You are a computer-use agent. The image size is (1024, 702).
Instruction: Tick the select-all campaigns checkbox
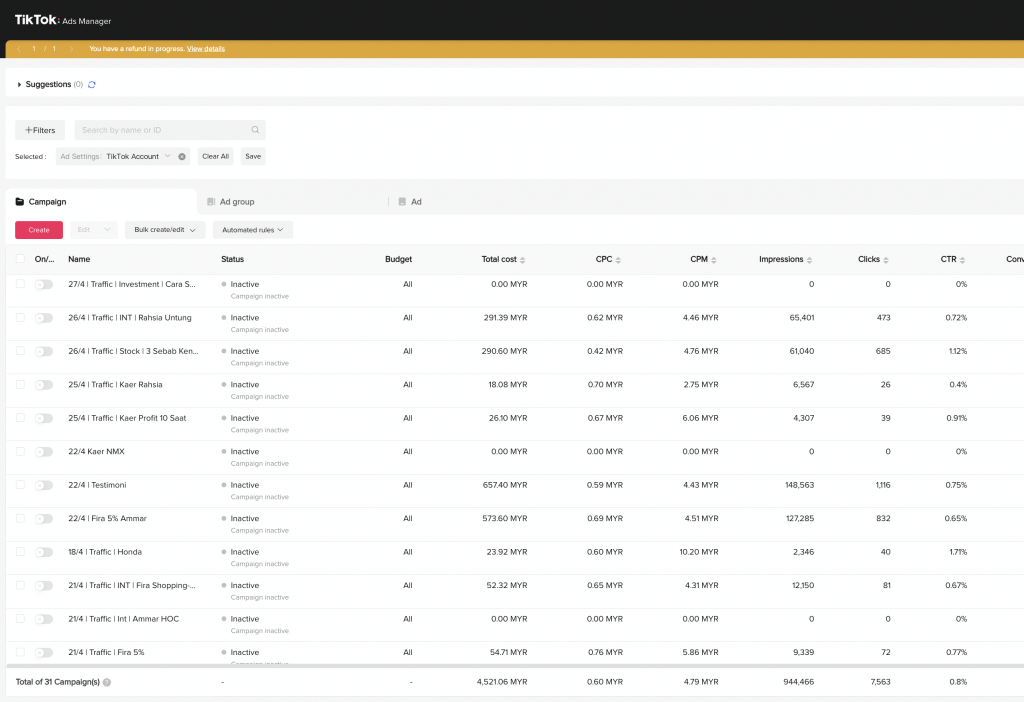(x=20, y=259)
